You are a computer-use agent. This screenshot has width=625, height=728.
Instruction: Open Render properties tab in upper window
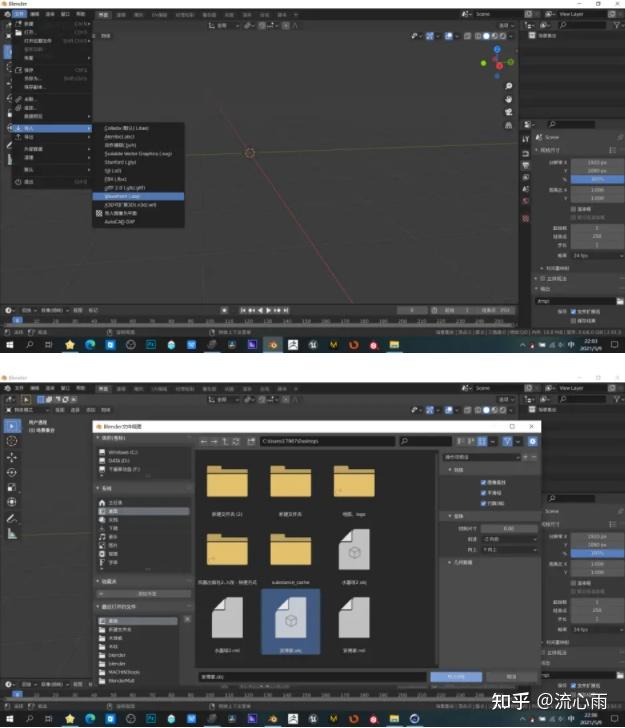click(x=526, y=153)
